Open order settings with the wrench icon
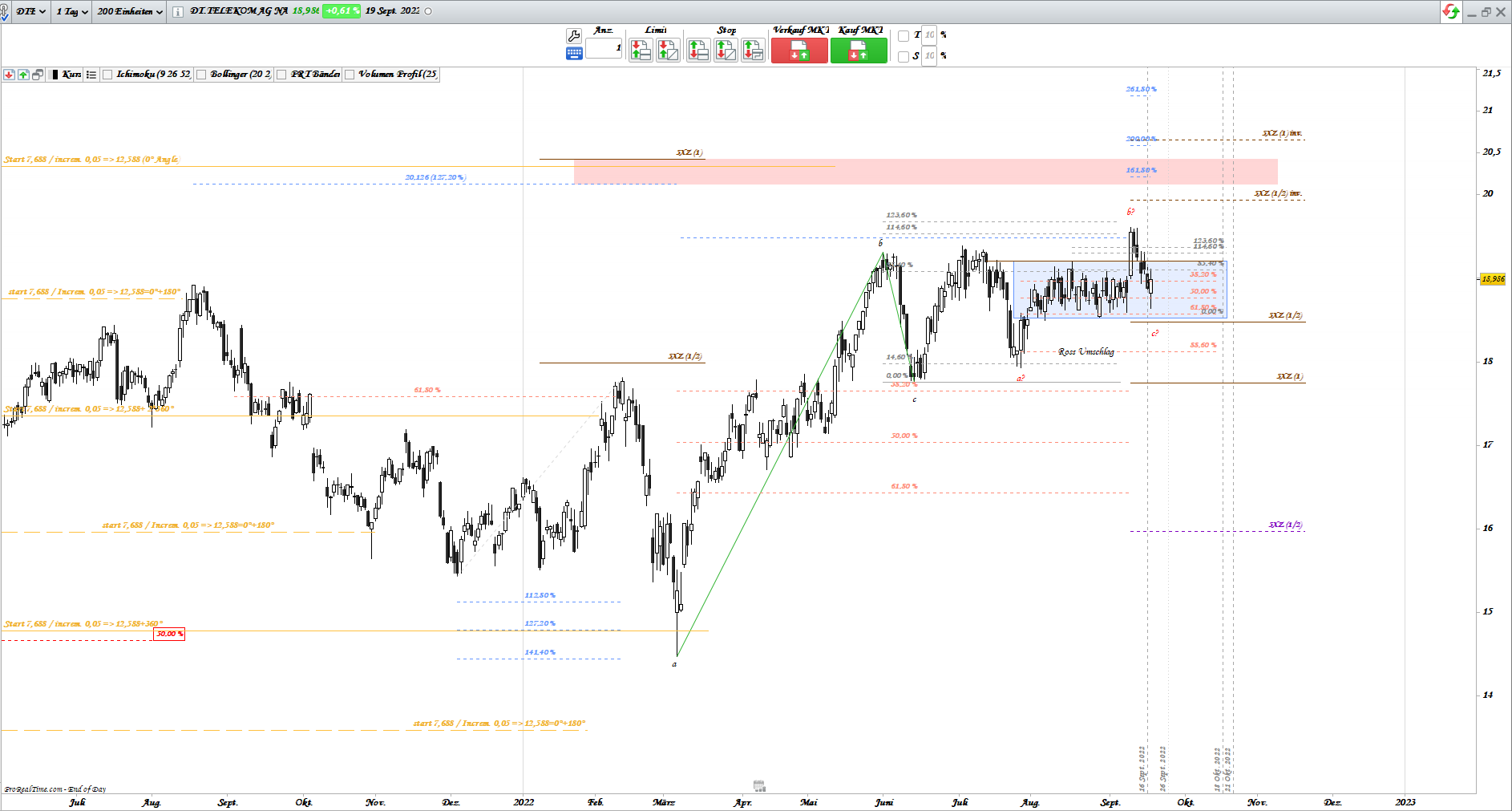The width and height of the screenshot is (1512, 811). 573,35
